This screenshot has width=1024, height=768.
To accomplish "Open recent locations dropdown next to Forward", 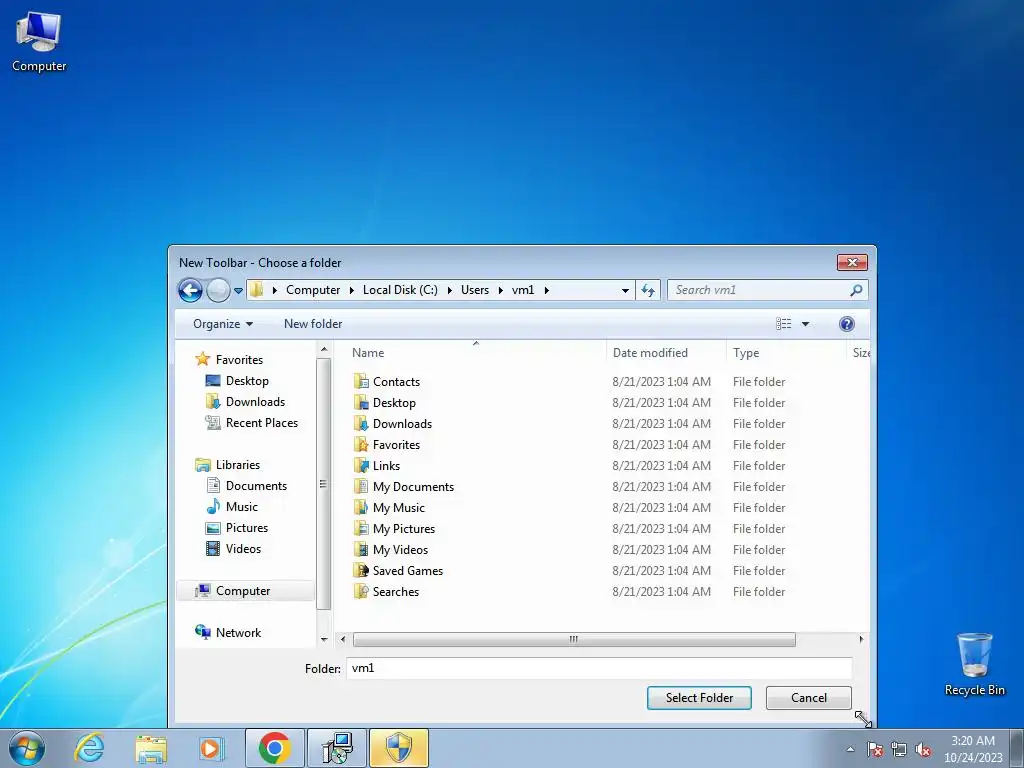I will (238, 291).
